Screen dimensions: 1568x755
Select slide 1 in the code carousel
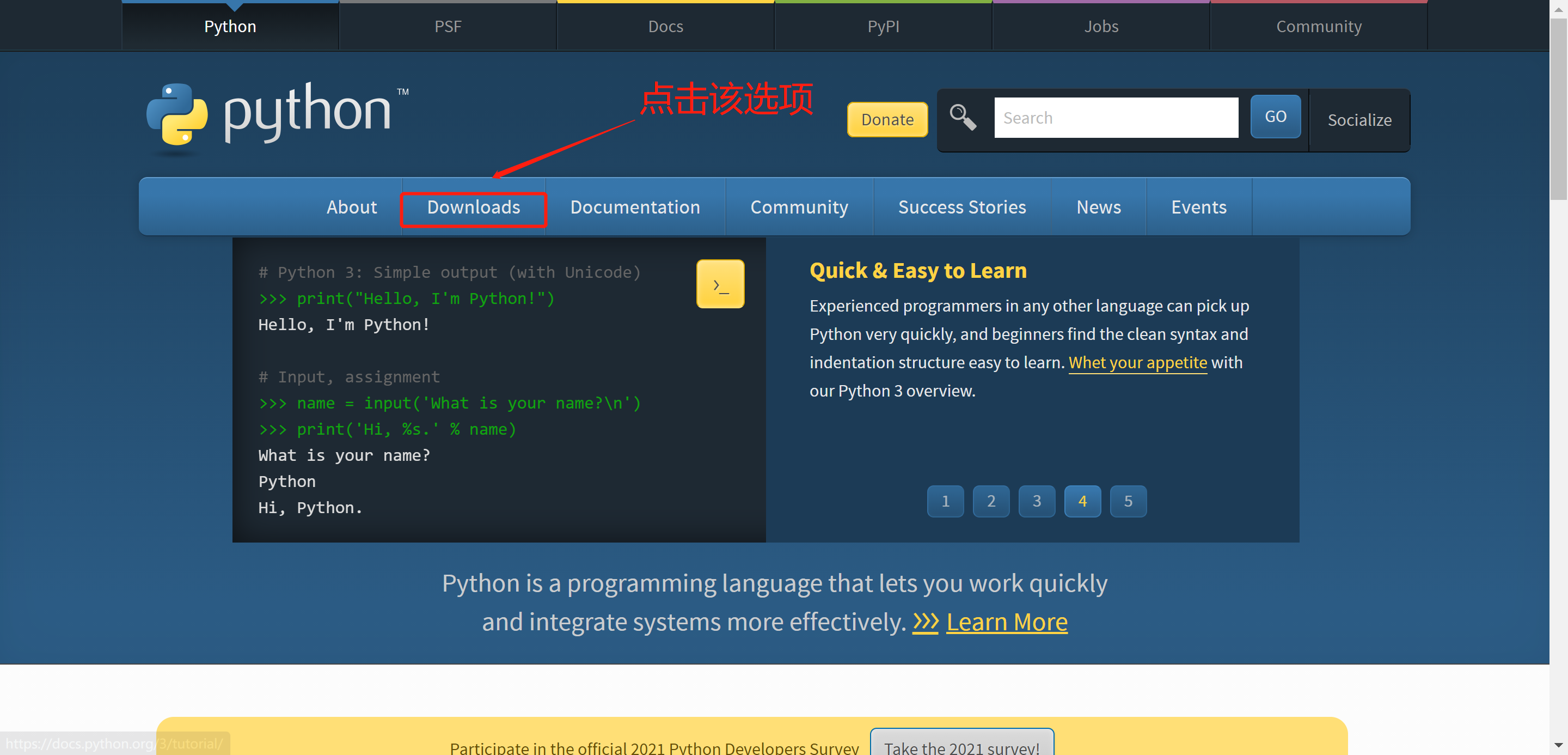[x=945, y=501]
